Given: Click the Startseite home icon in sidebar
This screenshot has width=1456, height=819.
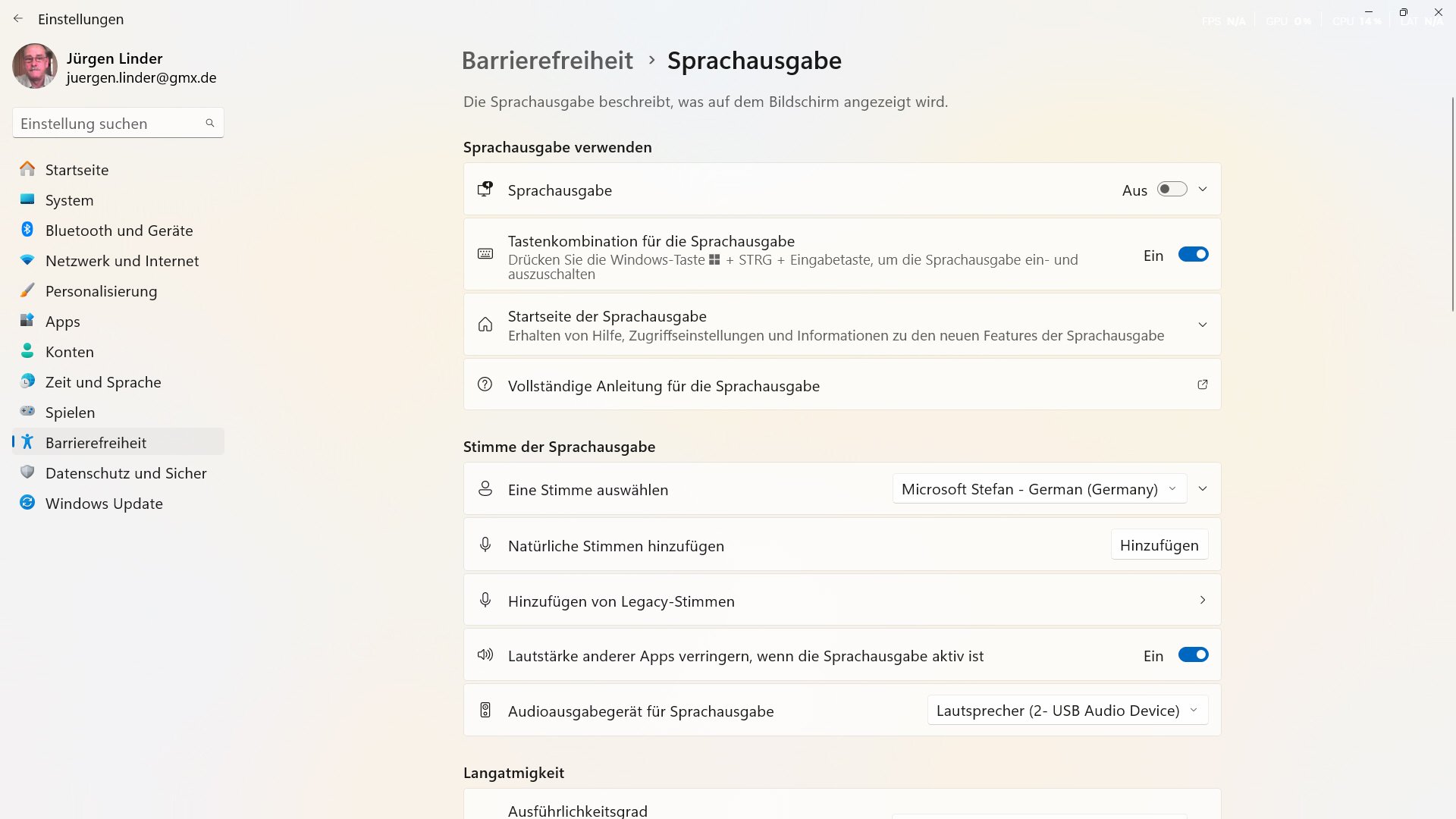Looking at the screenshot, I should [x=27, y=169].
